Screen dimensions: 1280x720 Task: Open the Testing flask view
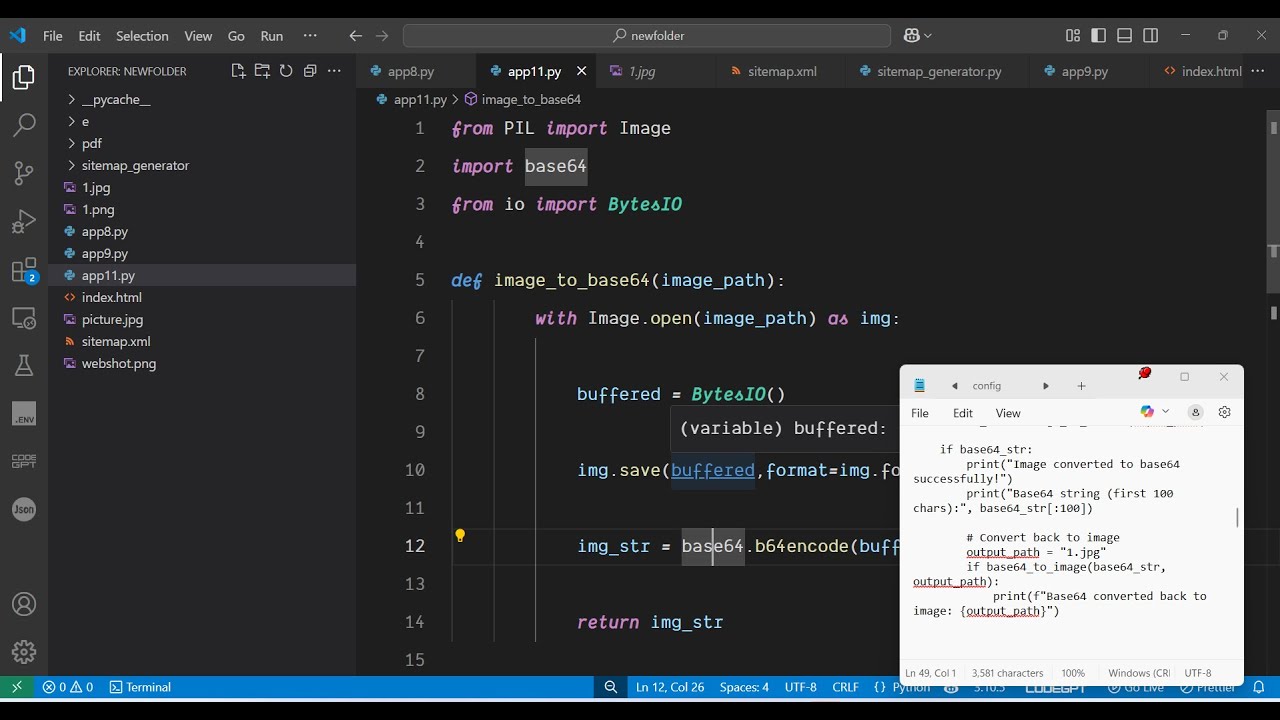coord(24,366)
